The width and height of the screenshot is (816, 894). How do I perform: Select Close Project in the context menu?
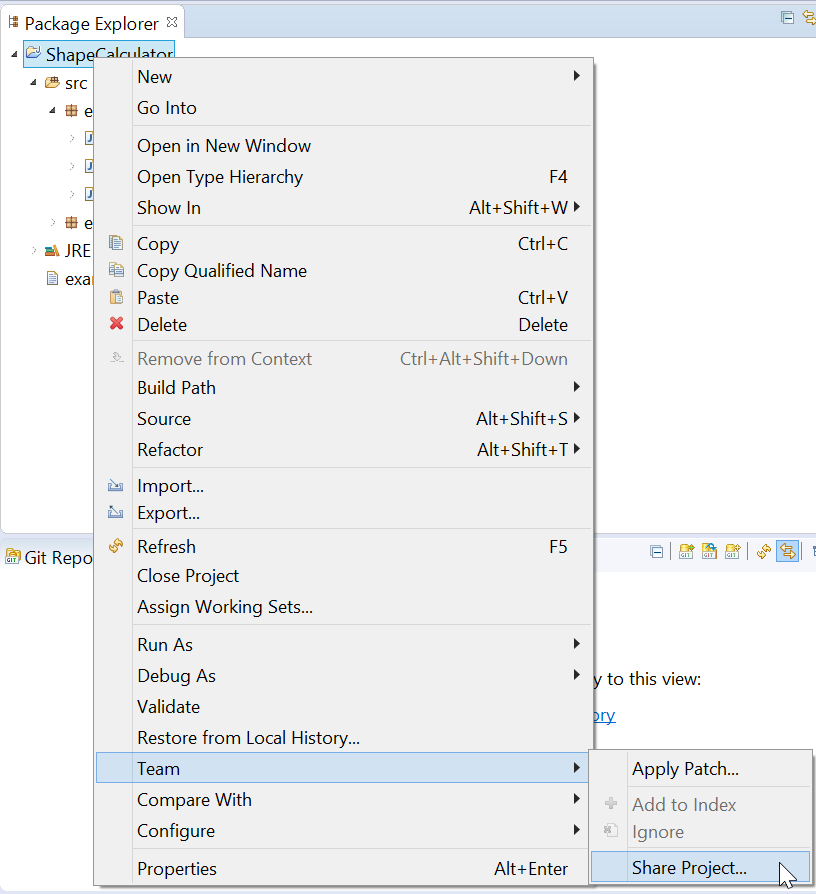(x=187, y=576)
